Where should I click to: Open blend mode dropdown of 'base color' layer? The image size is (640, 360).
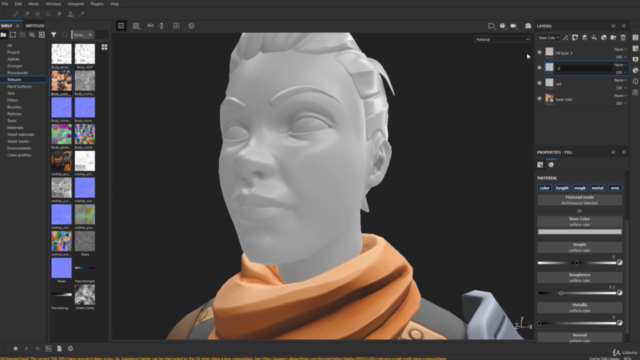tap(620, 96)
